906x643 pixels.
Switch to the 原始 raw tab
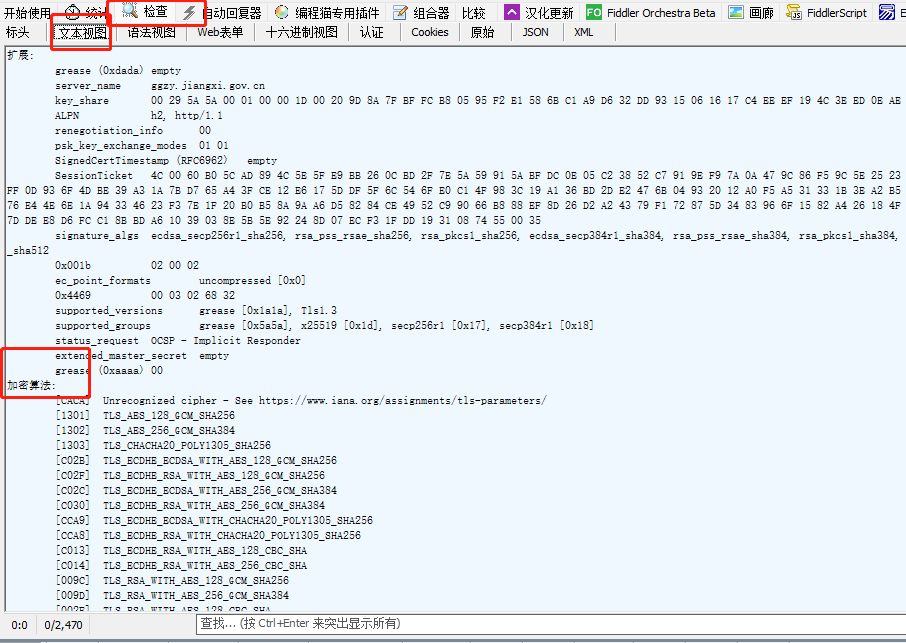tap(482, 32)
